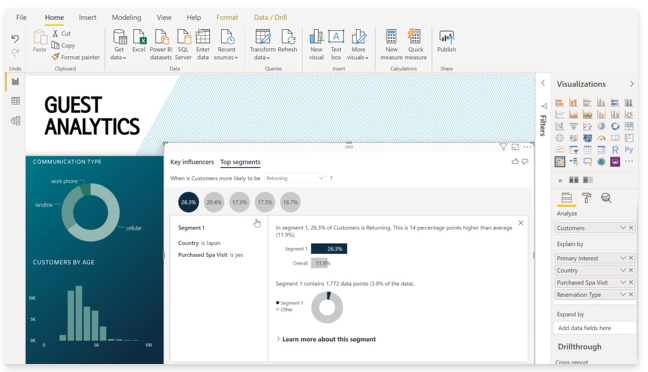648x372 pixels.
Task: Open the Modeling ribbon tab
Action: 126,17
